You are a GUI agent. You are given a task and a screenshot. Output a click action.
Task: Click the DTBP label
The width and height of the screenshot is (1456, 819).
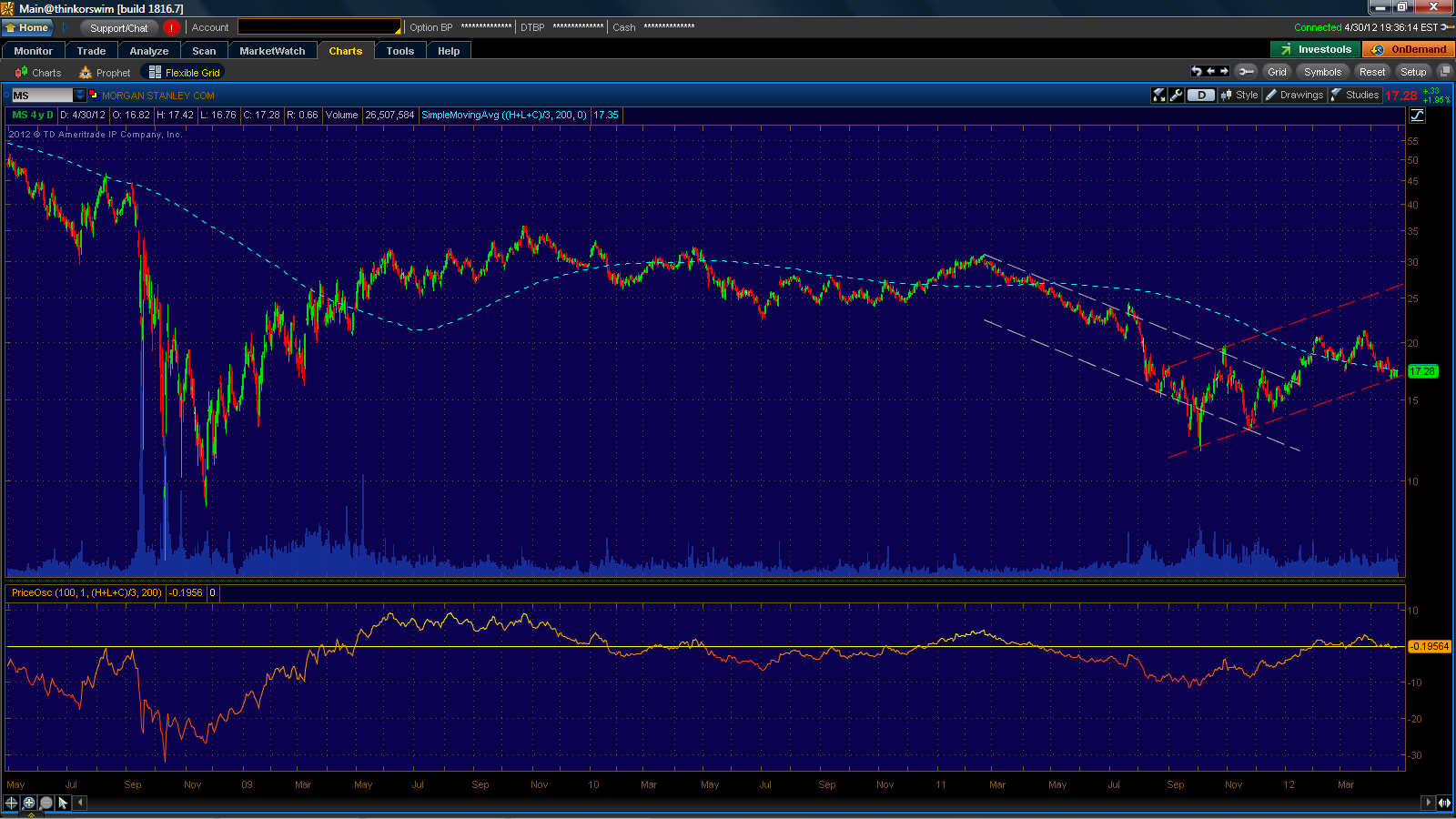point(532,27)
